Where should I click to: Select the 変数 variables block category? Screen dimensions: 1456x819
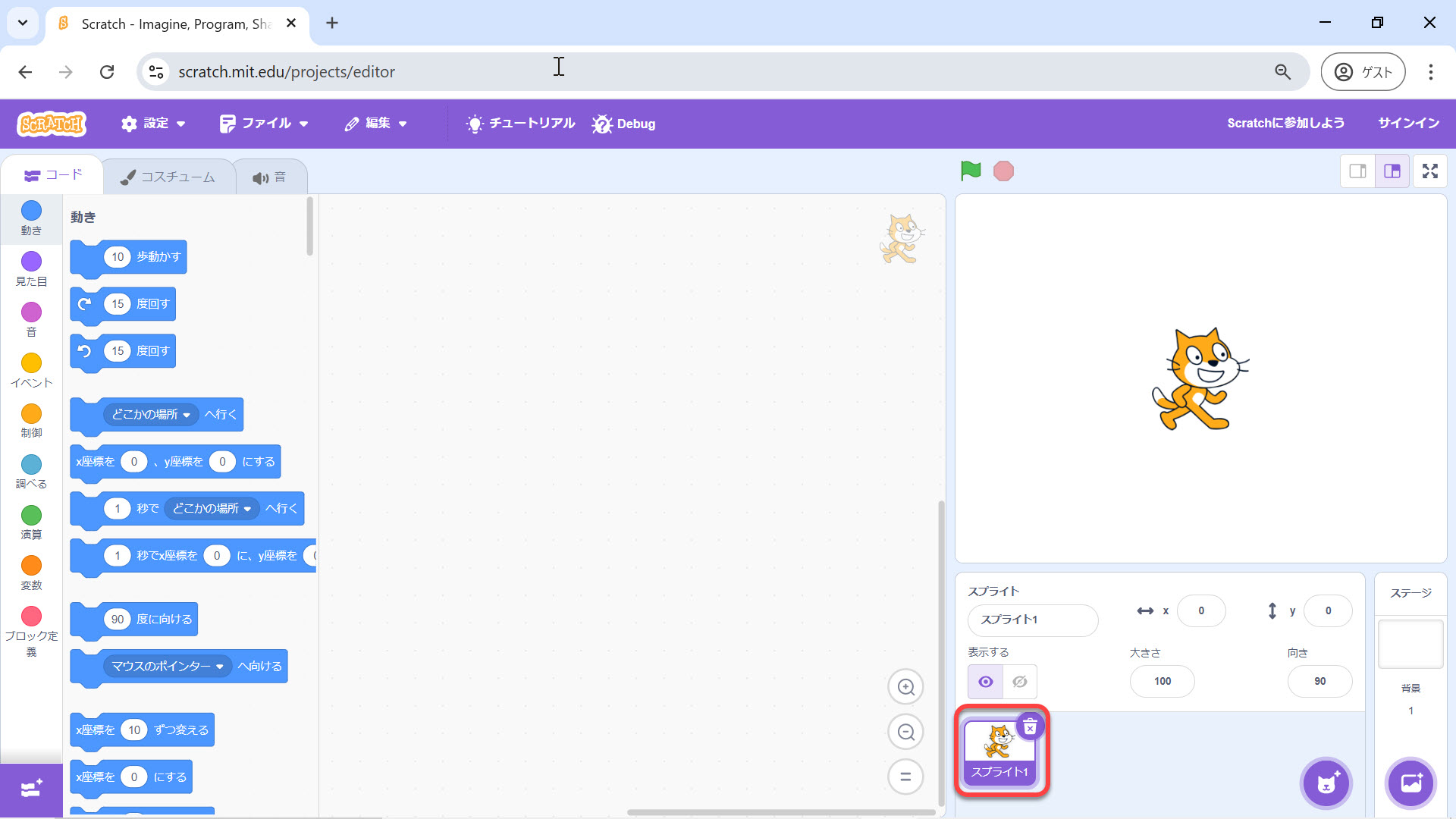(x=31, y=574)
